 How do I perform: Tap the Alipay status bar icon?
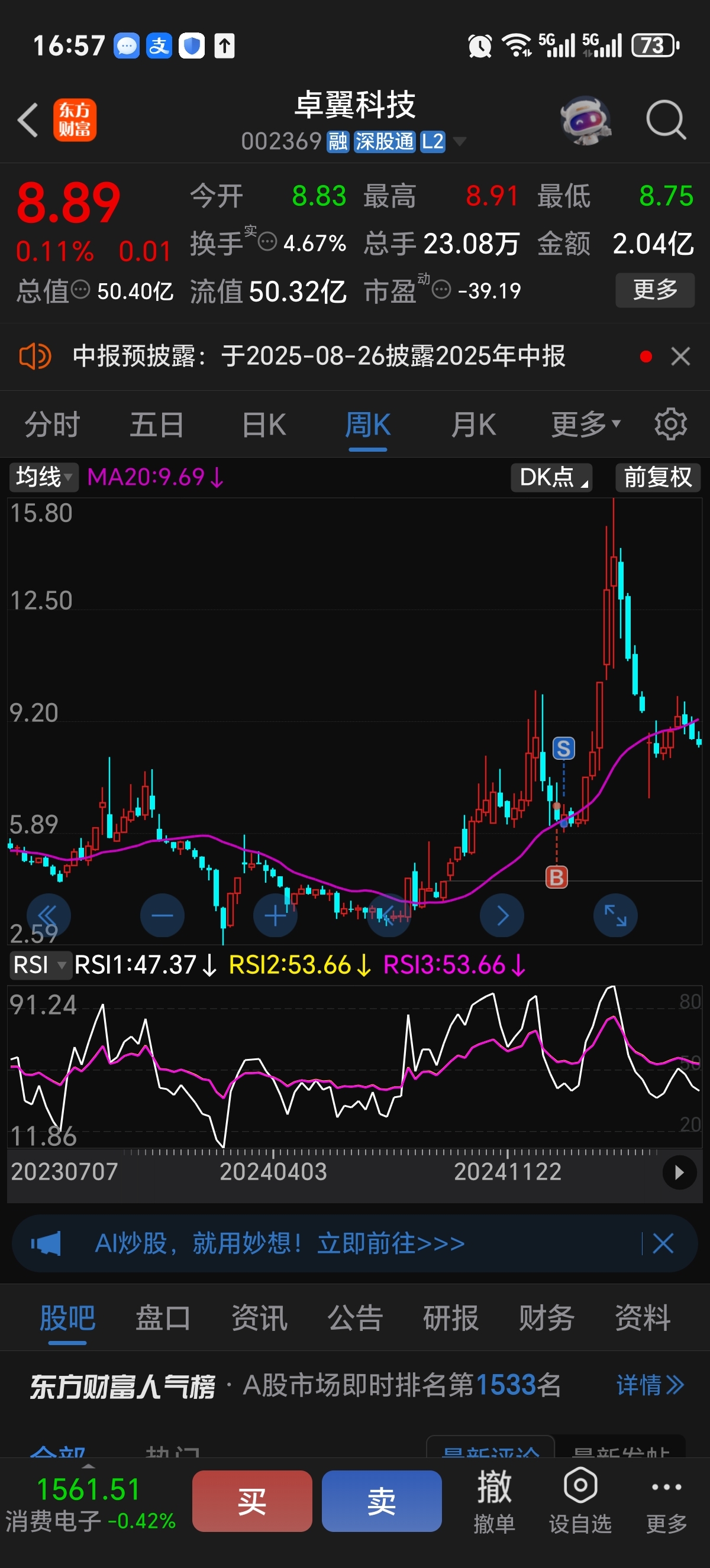point(159,46)
